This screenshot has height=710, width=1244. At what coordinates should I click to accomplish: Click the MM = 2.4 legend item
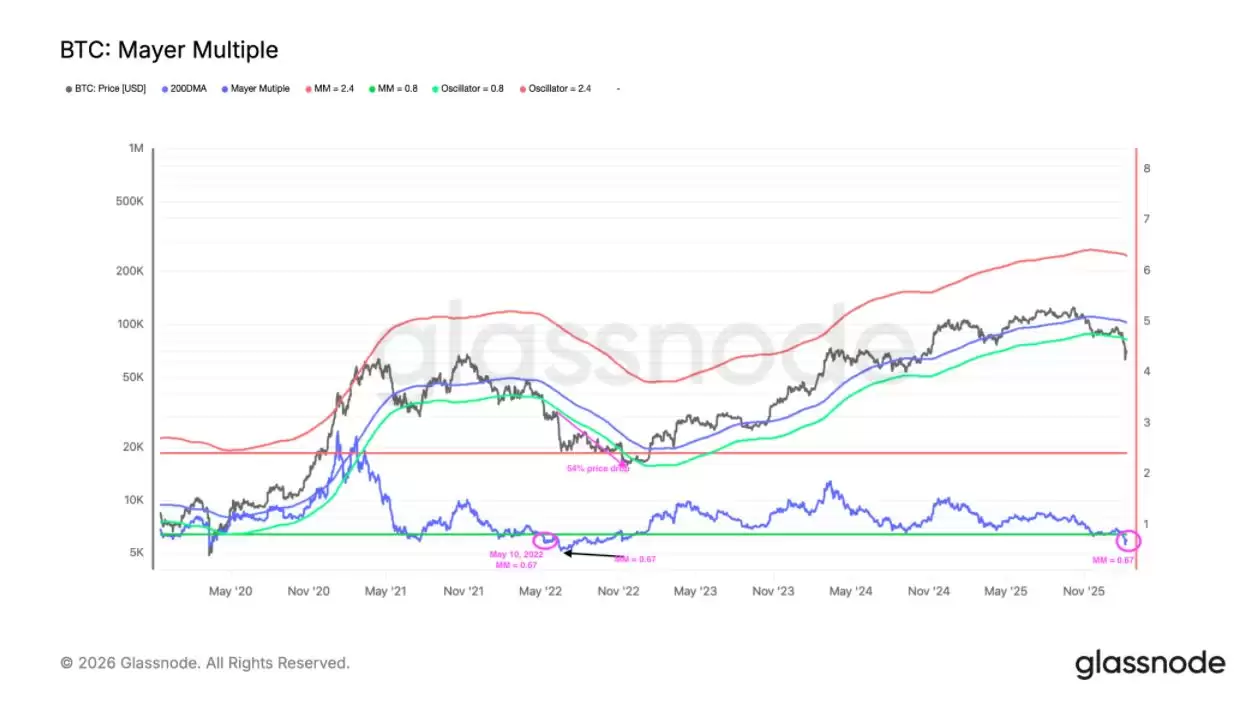(x=331, y=89)
